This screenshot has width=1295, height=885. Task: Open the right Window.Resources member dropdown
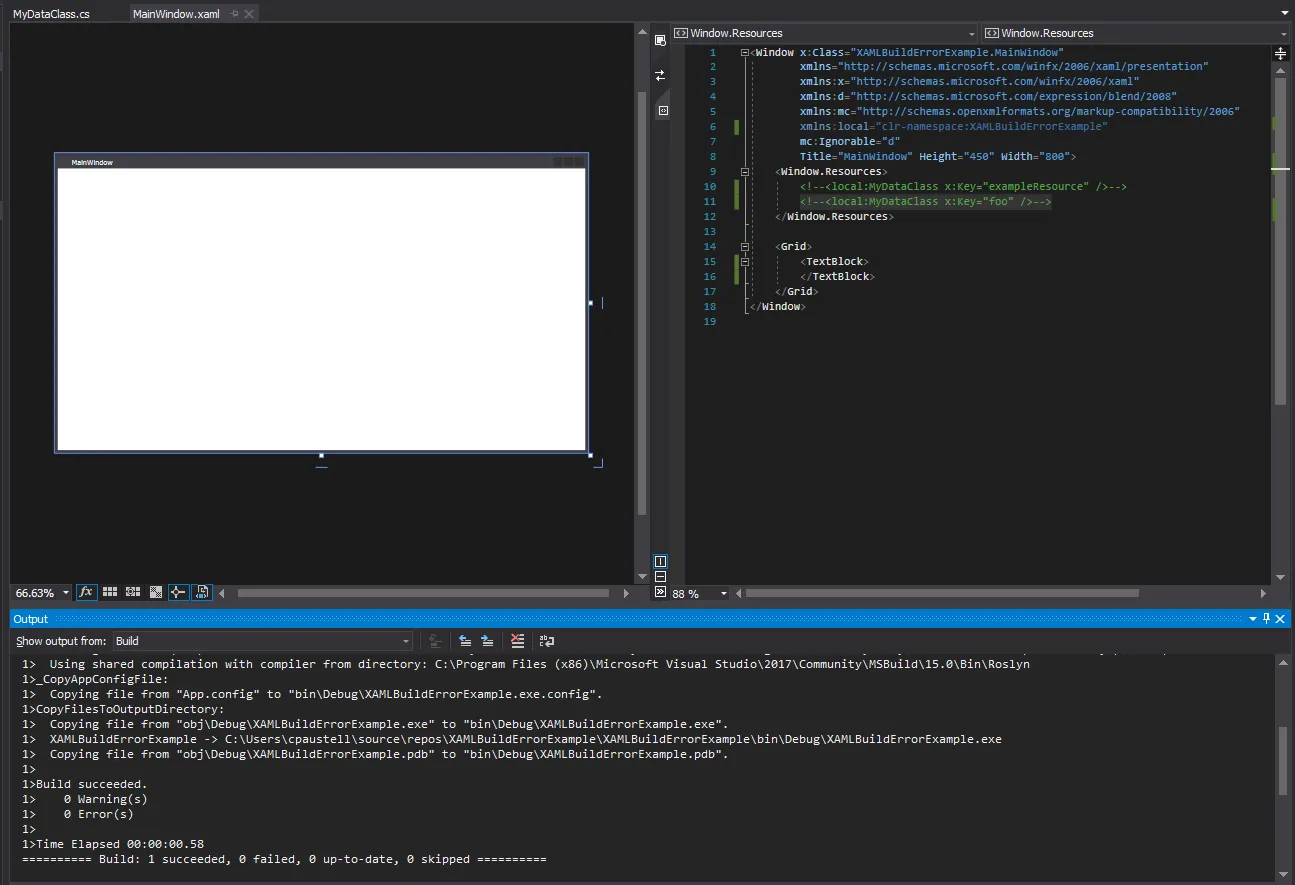[x=1137, y=33]
